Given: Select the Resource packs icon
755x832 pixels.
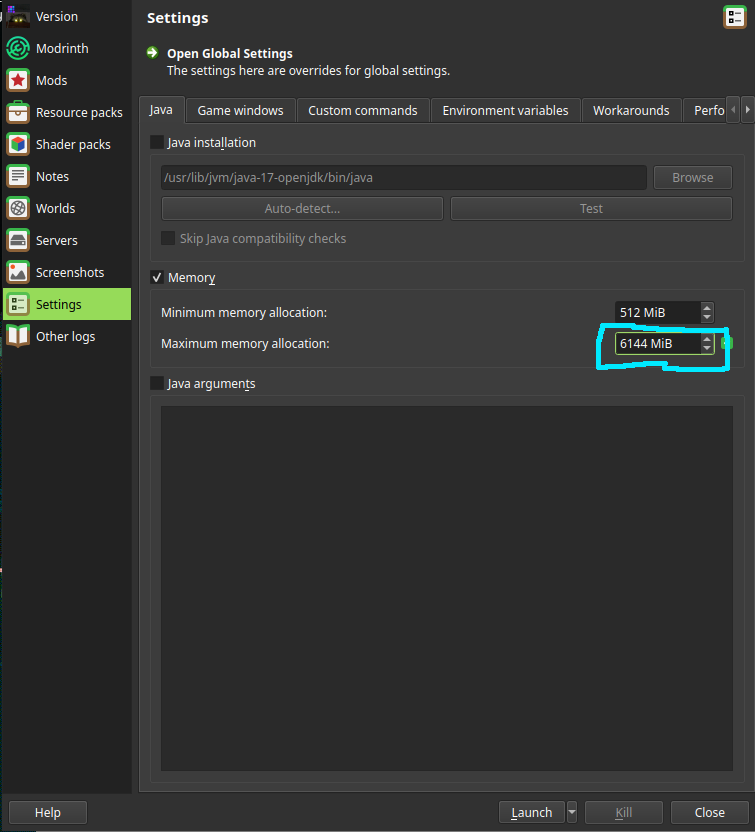Looking at the screenshot, I should click(x=18, y=112).
